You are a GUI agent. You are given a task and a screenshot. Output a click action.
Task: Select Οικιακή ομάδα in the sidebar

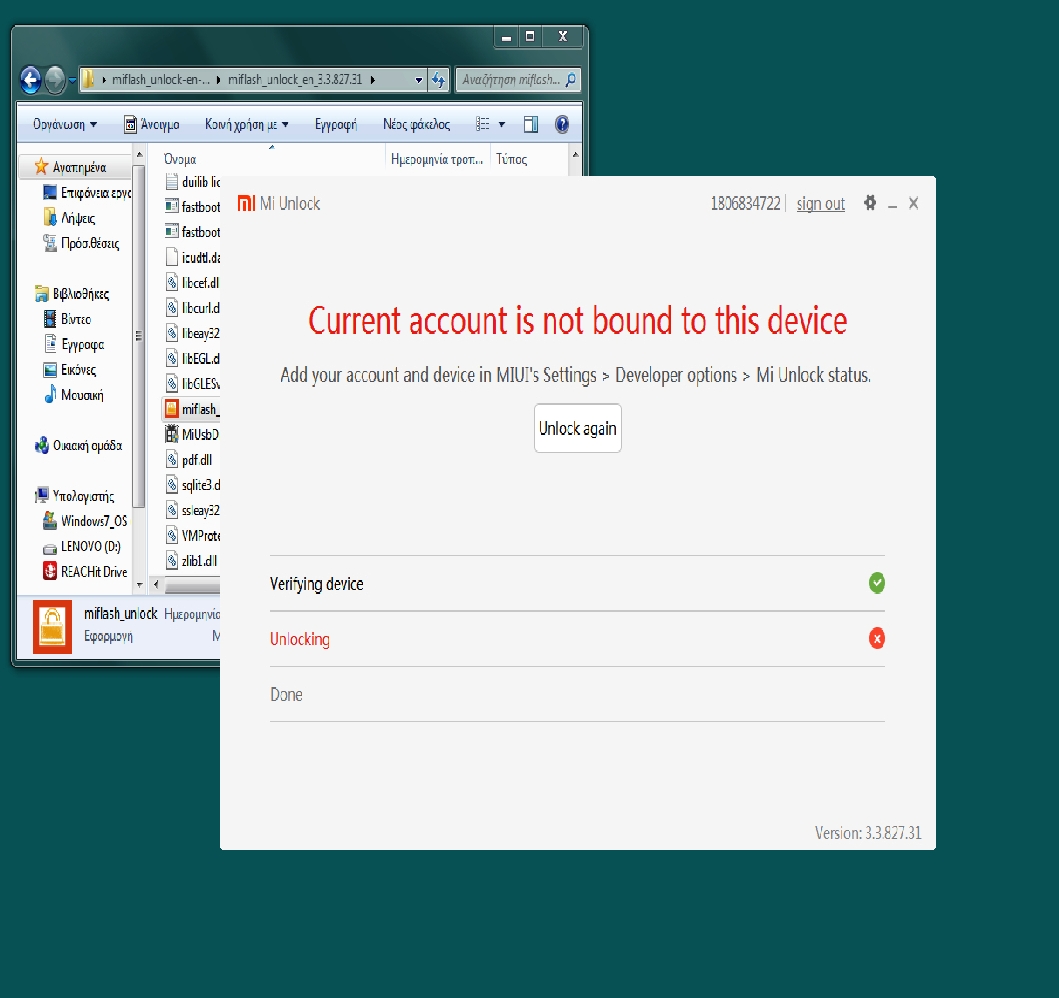click(79, 446)
